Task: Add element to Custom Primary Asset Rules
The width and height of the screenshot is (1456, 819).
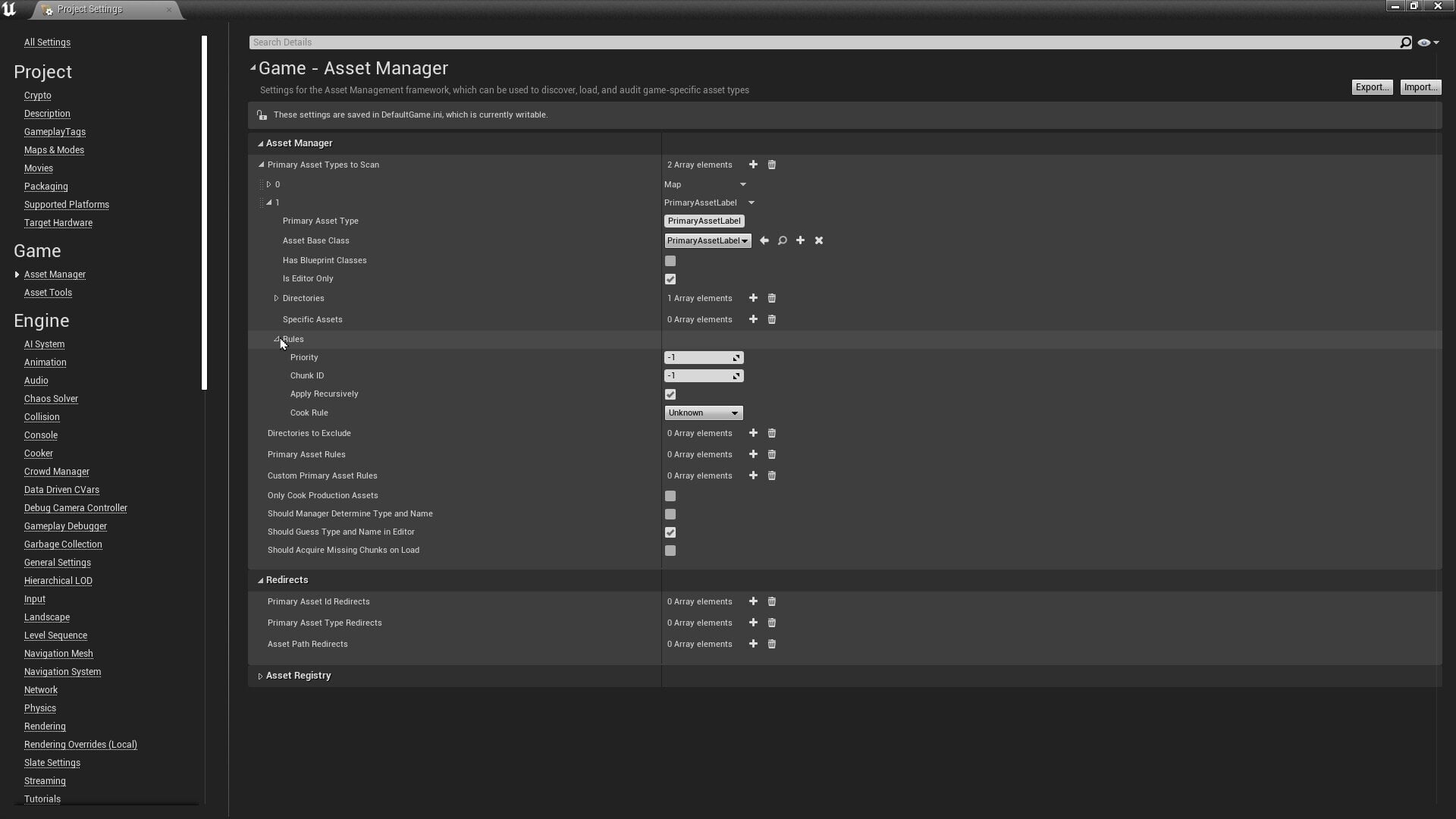Action: tap(753, 475)
